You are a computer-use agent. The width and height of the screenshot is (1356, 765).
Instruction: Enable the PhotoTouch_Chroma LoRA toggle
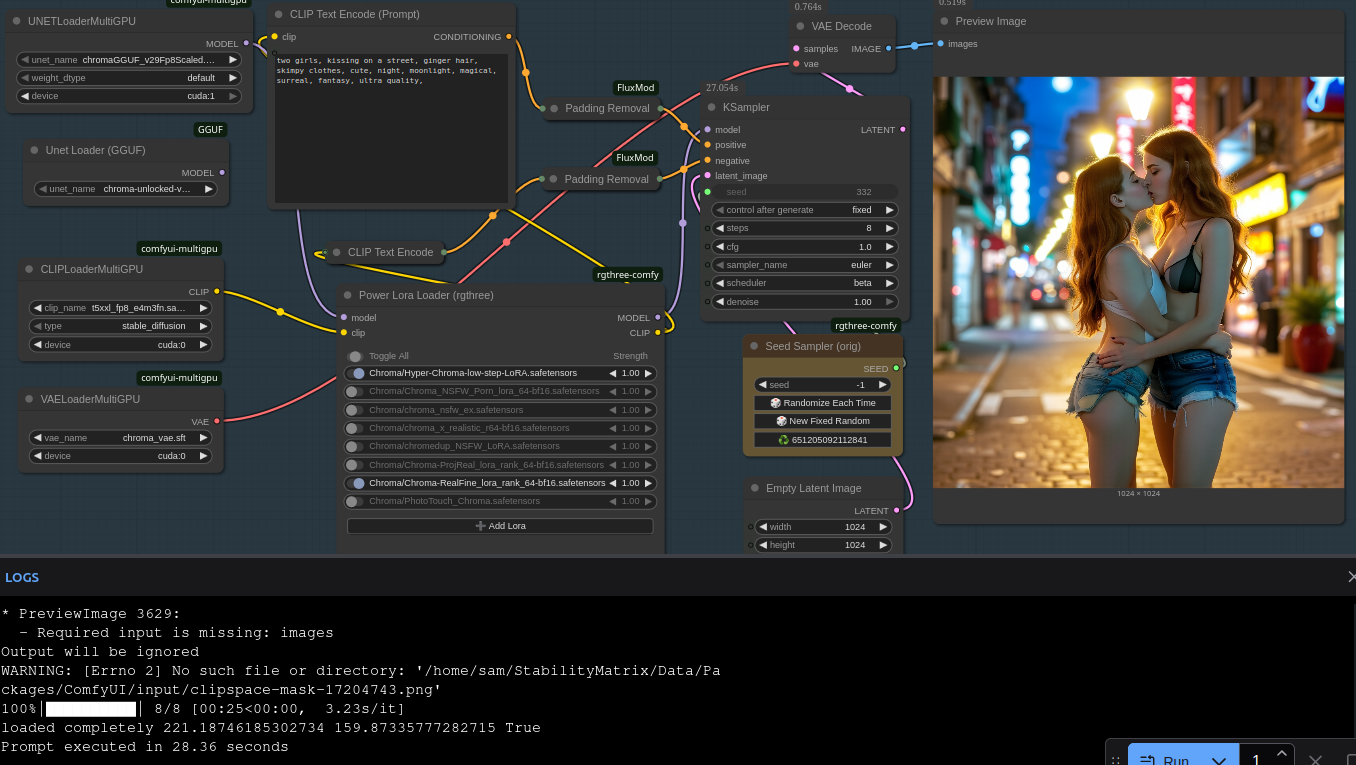pyautogui.click(x=355, y=501)
